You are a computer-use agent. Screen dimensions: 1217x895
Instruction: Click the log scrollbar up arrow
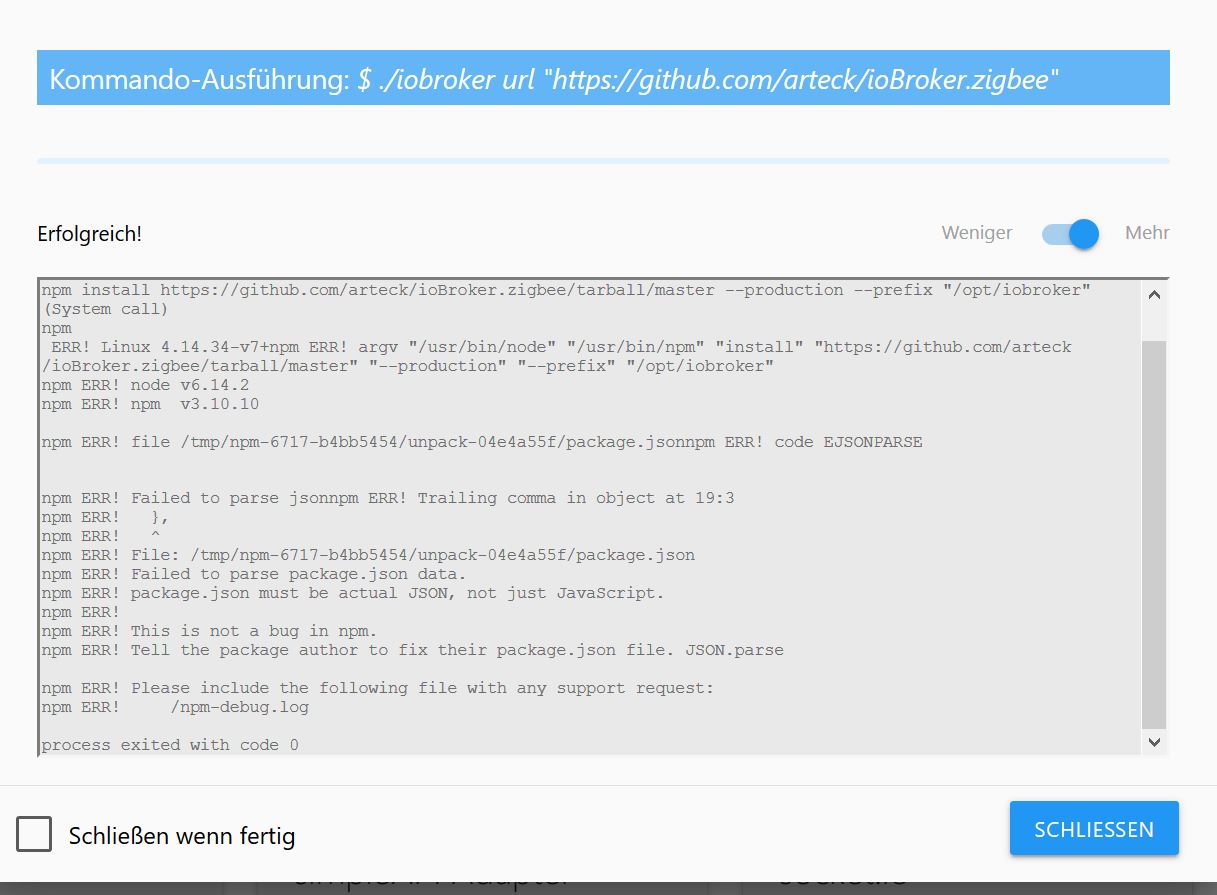tap(1153, 295)
